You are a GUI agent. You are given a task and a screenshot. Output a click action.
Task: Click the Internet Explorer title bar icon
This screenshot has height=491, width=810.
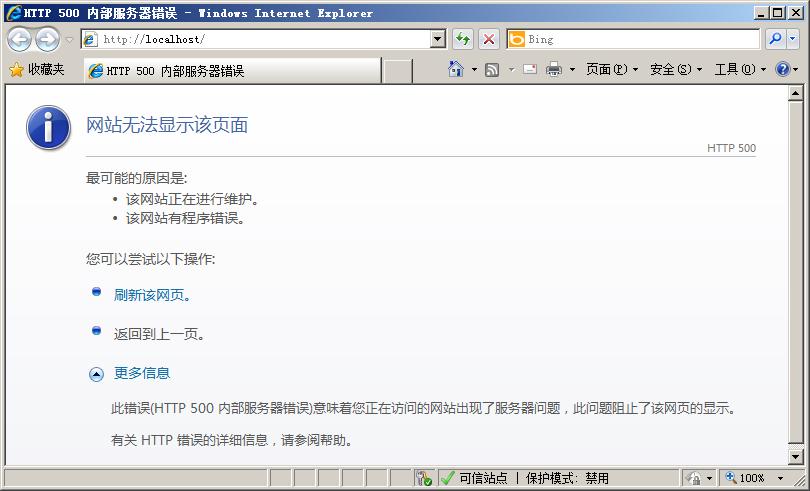[x=13, y=12]
